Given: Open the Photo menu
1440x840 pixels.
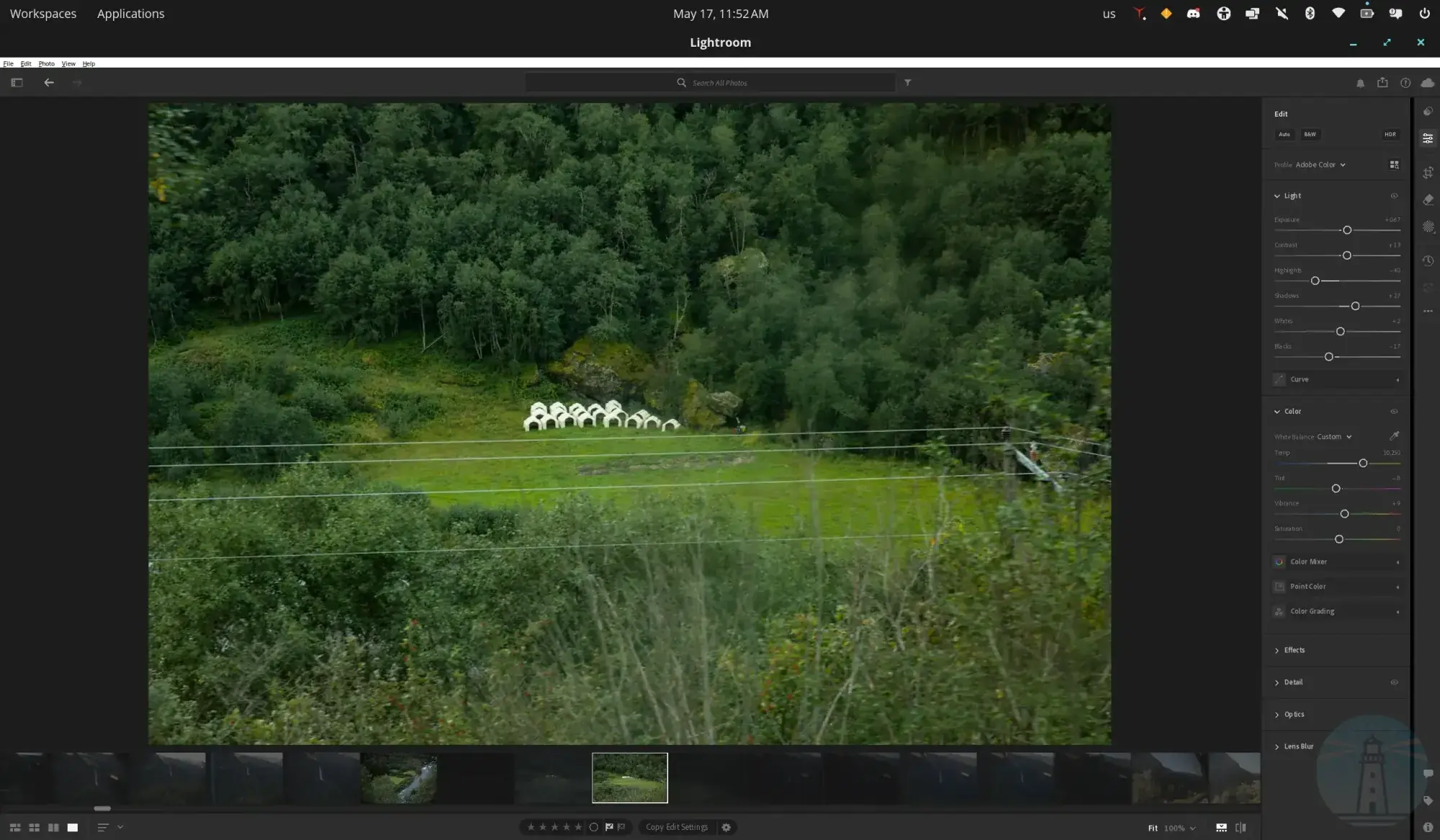Looking at the screenshot, I should pyautogui.click(x=46, y=63).
